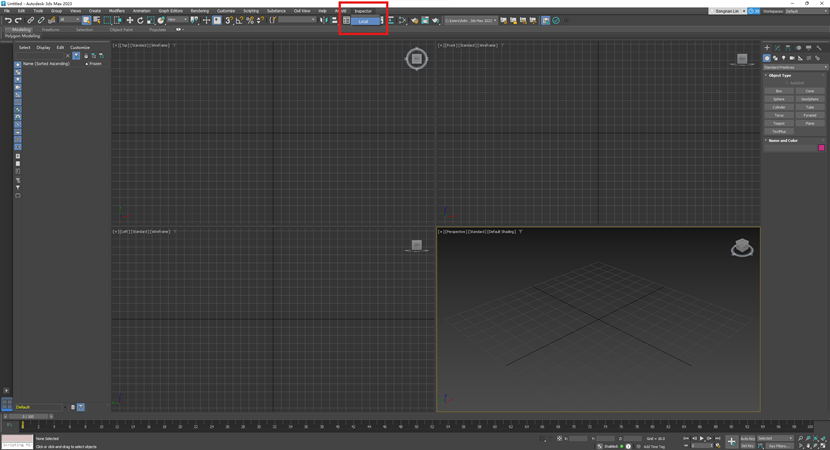
Task: Click the Top viewport ViewCube
Action: 416,59
